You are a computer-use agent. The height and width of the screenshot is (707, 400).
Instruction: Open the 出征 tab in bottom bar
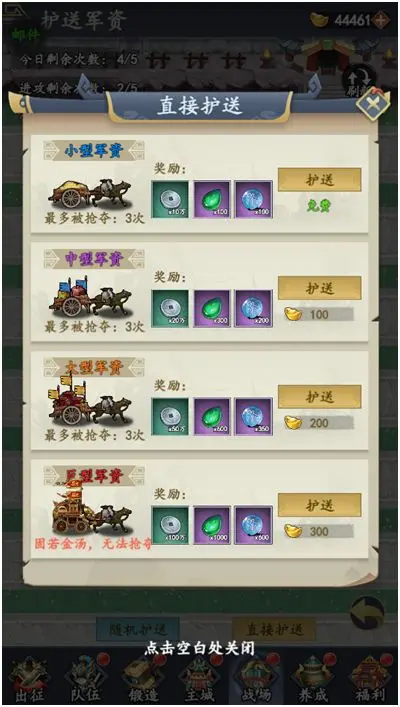coord(28,681)
